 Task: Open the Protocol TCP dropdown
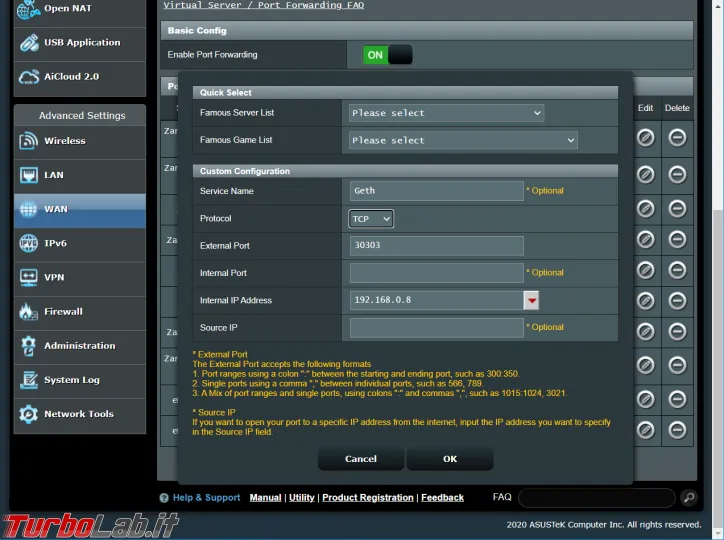coord(371,218)
